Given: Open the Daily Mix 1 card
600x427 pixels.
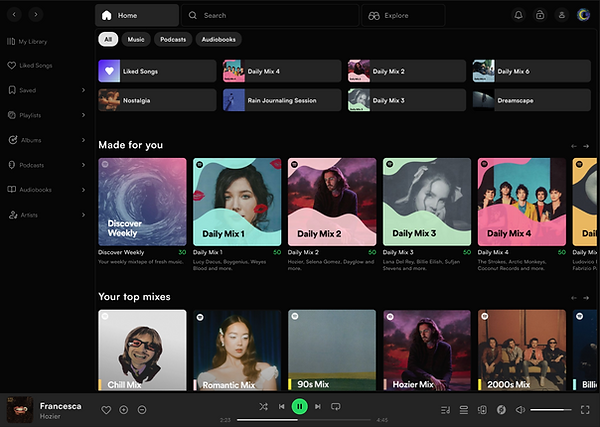Looking at the screenshot, I should coord(237,202).
